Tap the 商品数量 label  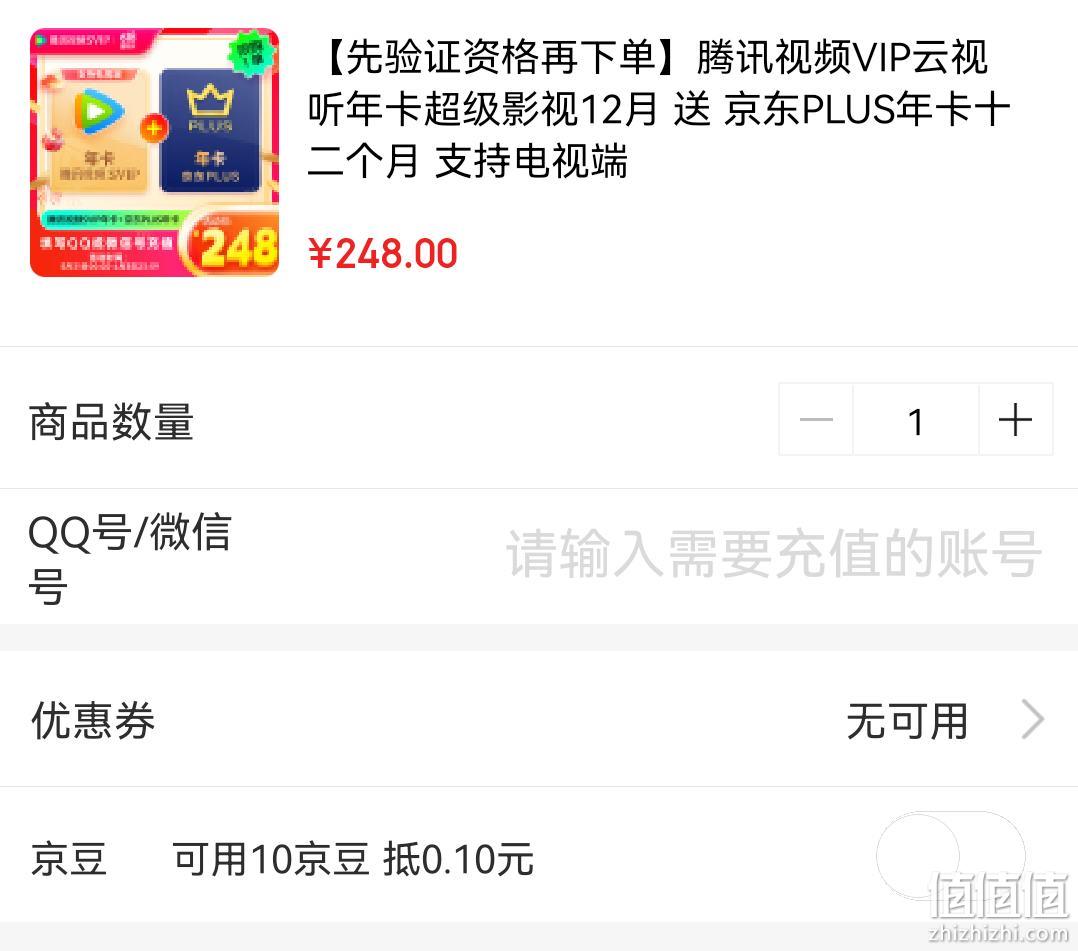pos(111,421)
